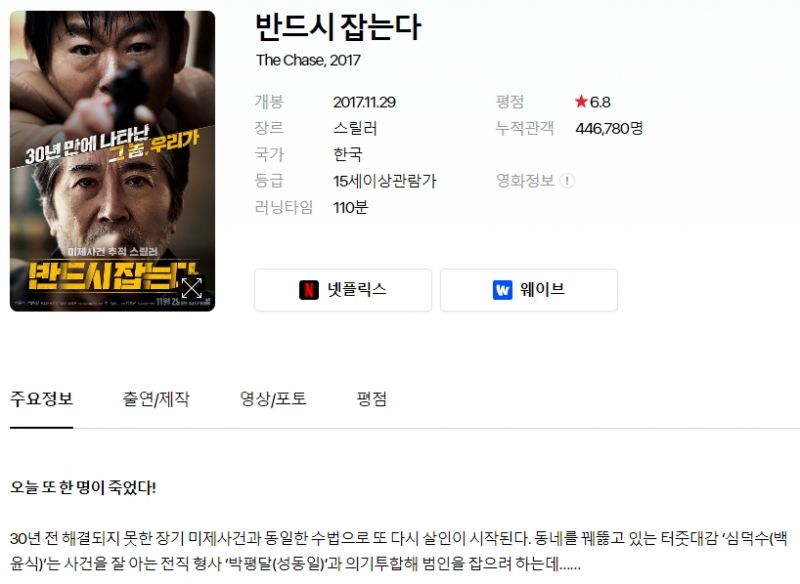Open the 출연/제작 tab
800x584 pixels.
click(x=156, y=398)
